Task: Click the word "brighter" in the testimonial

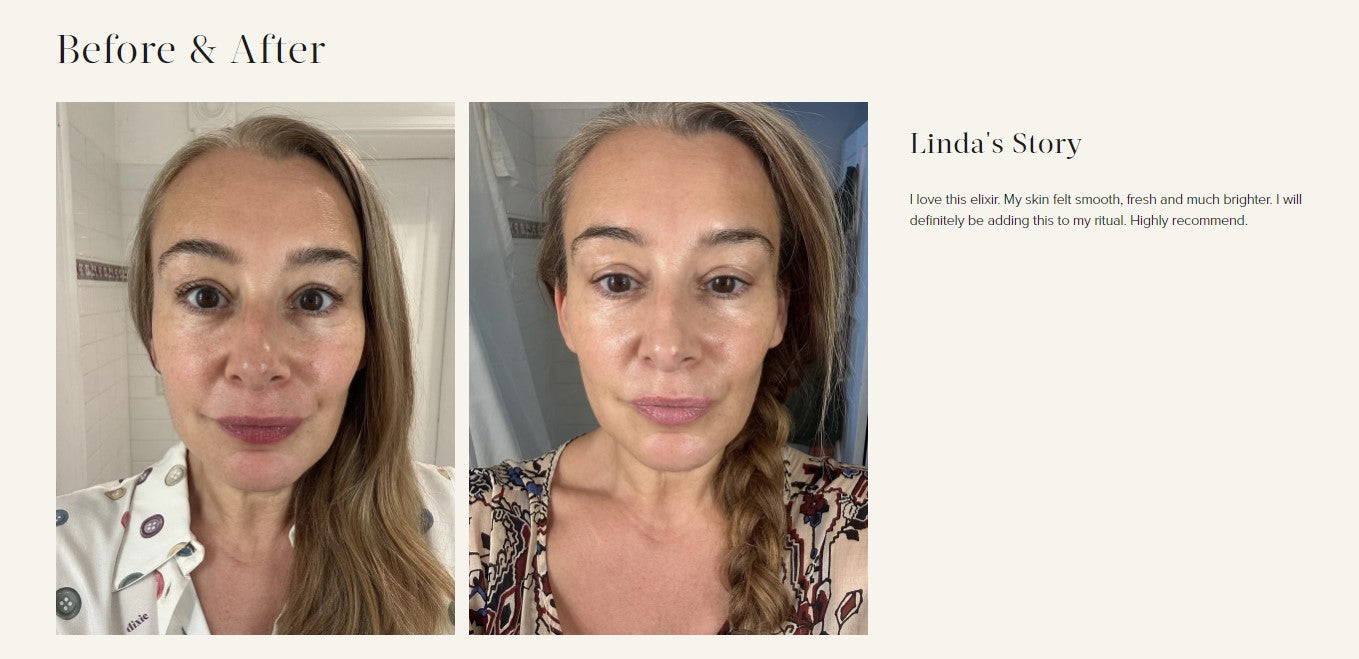Action: pyautogui.click(x=1248, y=200)
